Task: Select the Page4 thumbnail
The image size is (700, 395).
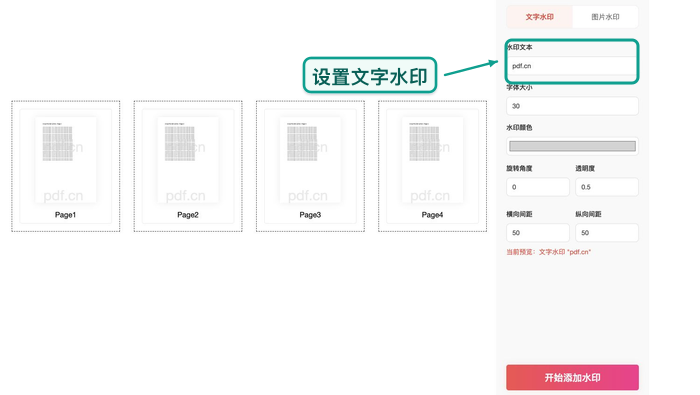Action: pos(433,166)
